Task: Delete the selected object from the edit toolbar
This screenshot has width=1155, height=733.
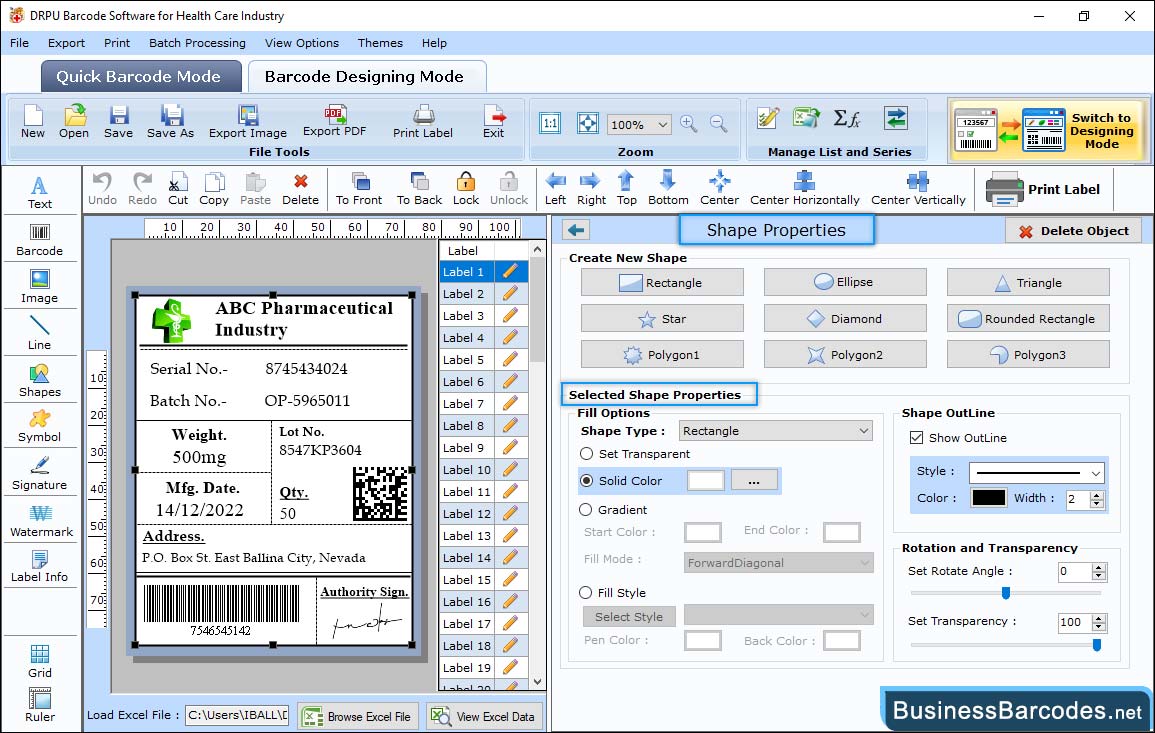Action: (x=301, y=189)
